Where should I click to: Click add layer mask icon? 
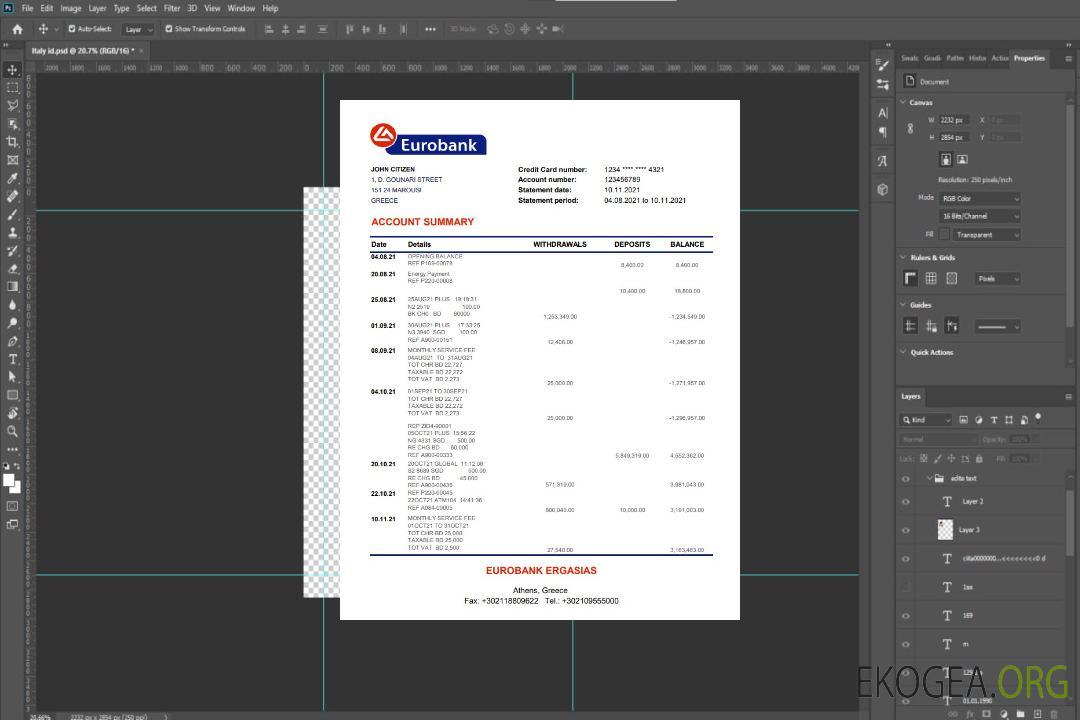(986, 714)
